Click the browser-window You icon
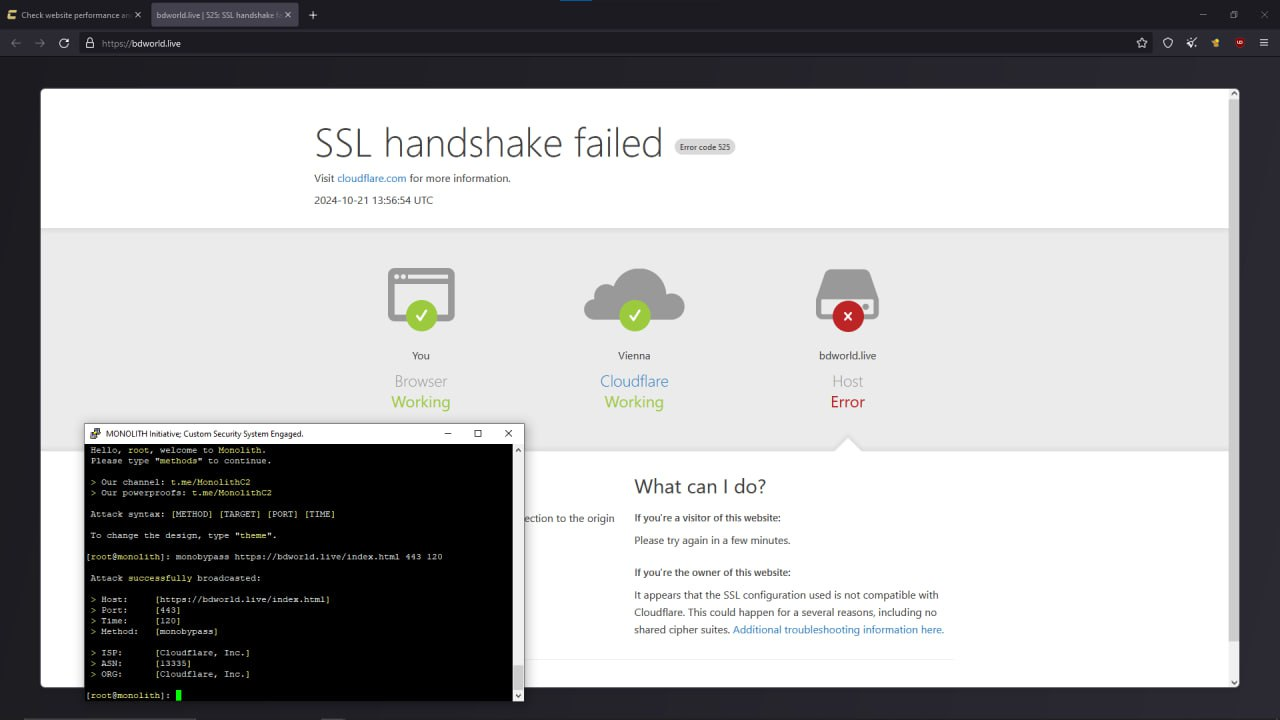 click(421, 299)
